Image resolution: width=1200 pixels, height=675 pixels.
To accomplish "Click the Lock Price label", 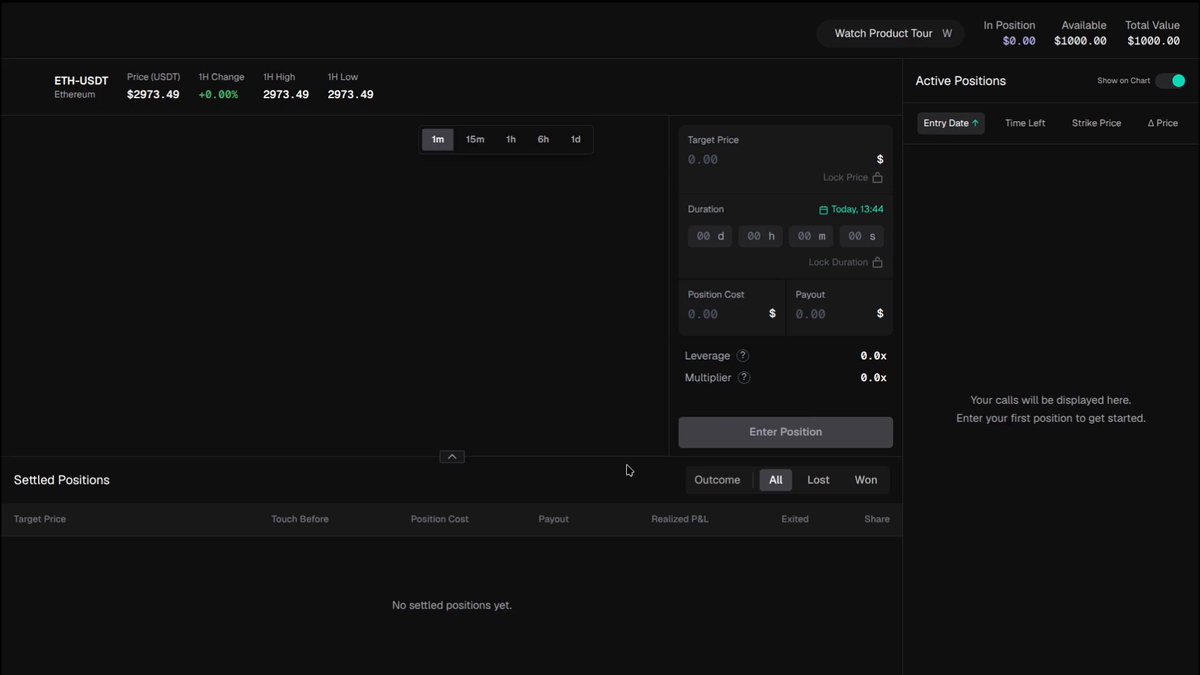I will point(845,177).
